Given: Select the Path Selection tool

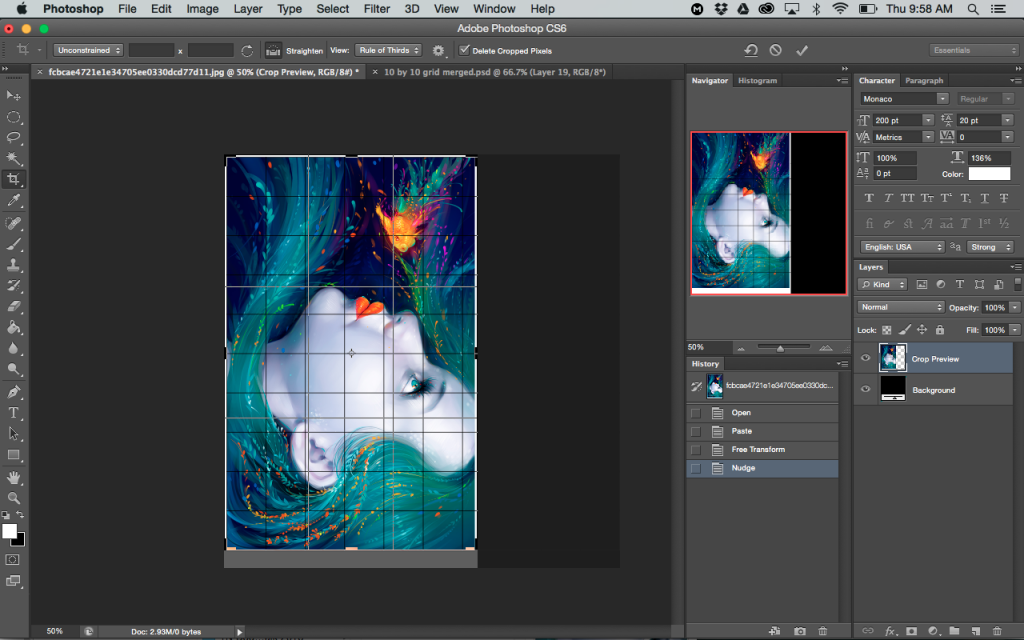Looking at the screenshot, I should click(13, 434).
